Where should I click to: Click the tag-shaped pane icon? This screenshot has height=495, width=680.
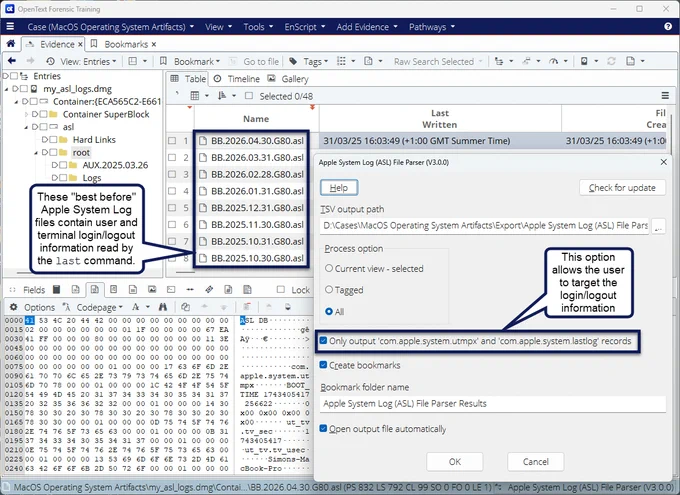pyautogui.click(x=209, y=289)
